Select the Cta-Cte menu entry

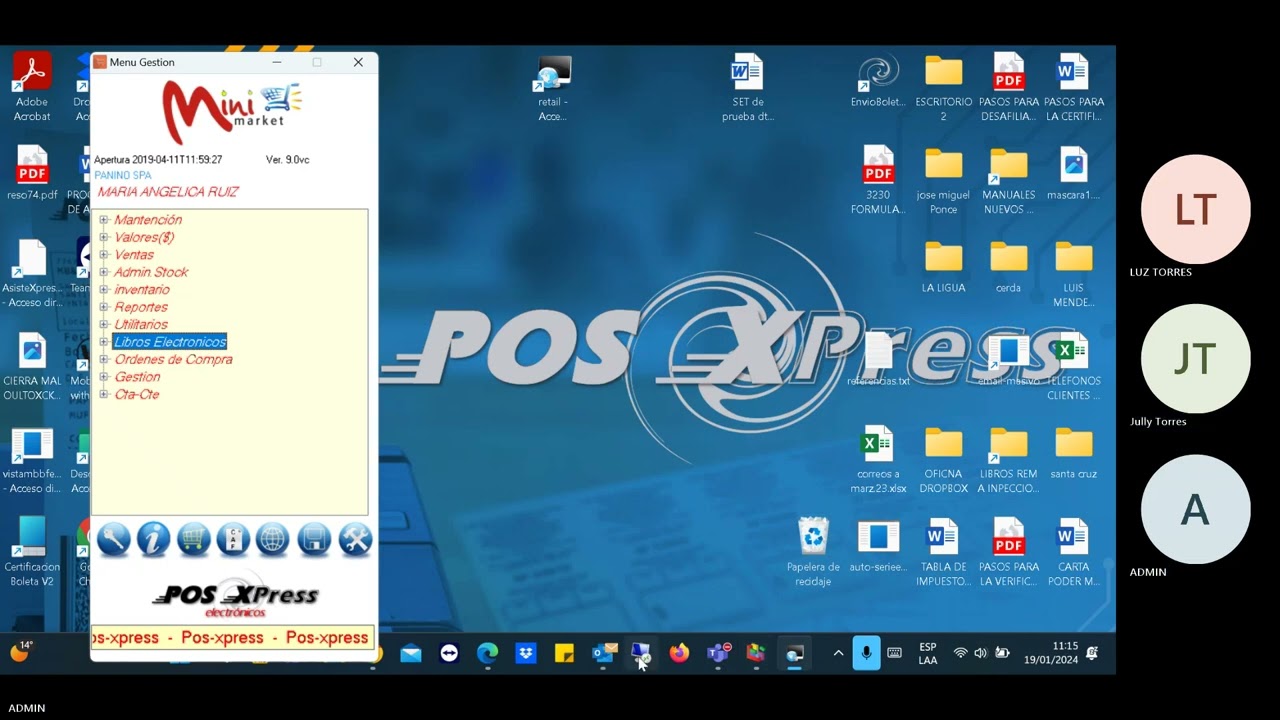(137, 395)
